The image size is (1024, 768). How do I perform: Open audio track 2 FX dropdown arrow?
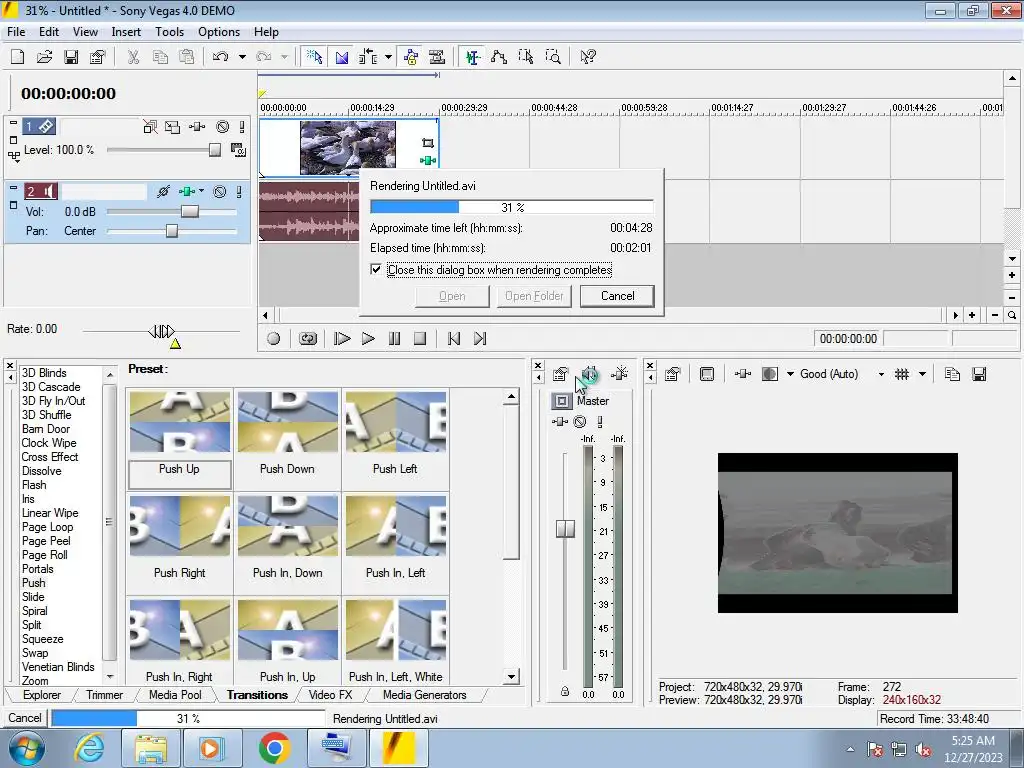click(x=201, y=191)
